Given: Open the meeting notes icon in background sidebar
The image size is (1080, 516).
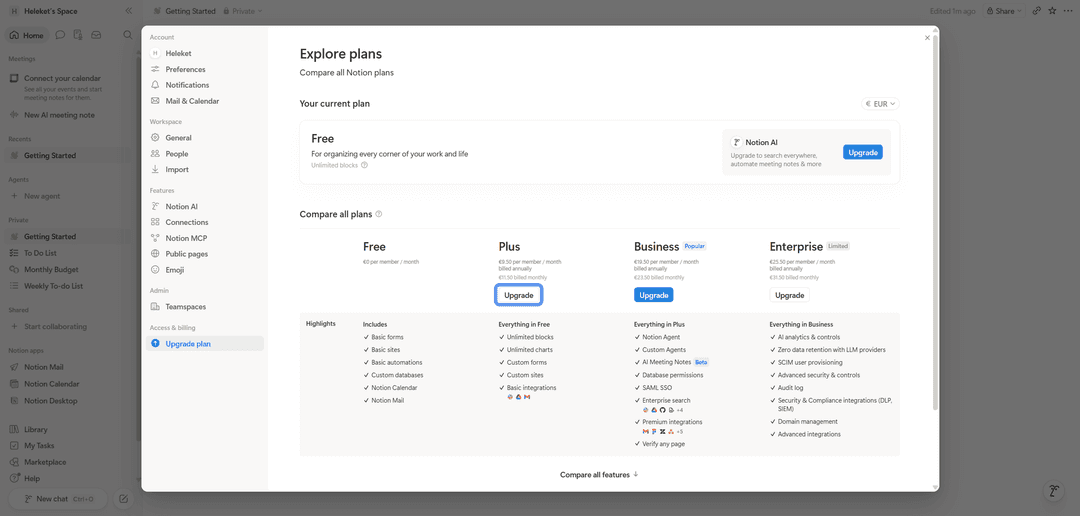Looking at the screenshot, I should pos(79,35).
